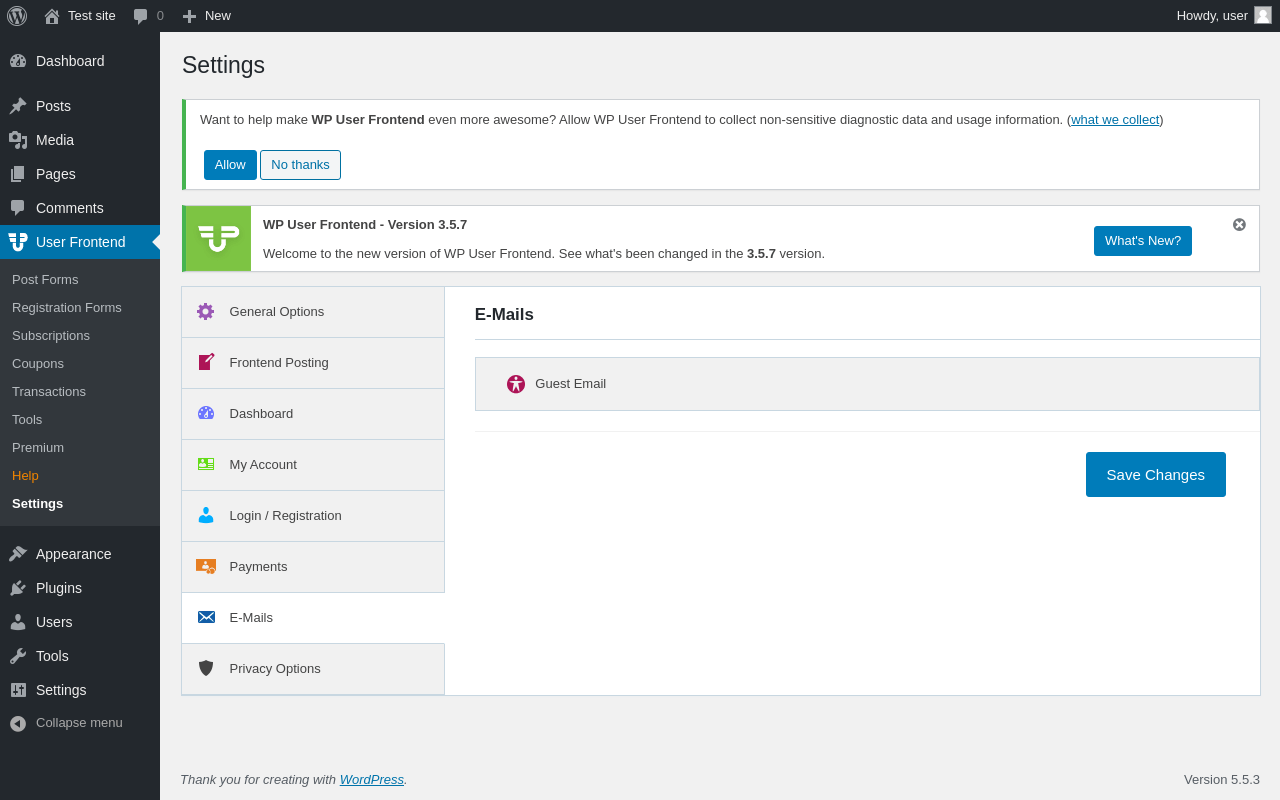Click the General Options gear icon
This screenshot has width=1280, height=800.
pyautogui.click(x=206, y=311)
